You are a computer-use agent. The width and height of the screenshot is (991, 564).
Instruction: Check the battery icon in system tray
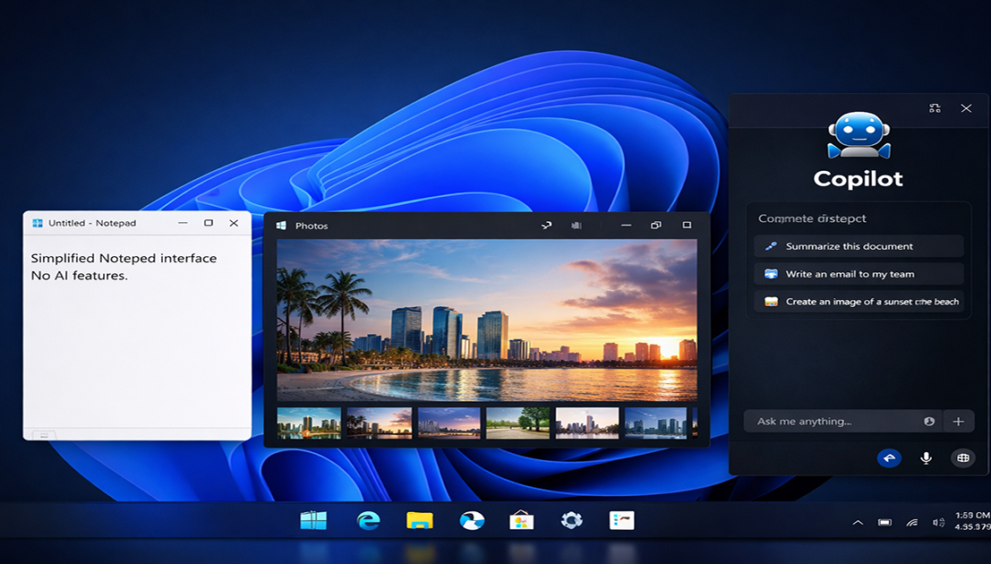coord(885,522)
